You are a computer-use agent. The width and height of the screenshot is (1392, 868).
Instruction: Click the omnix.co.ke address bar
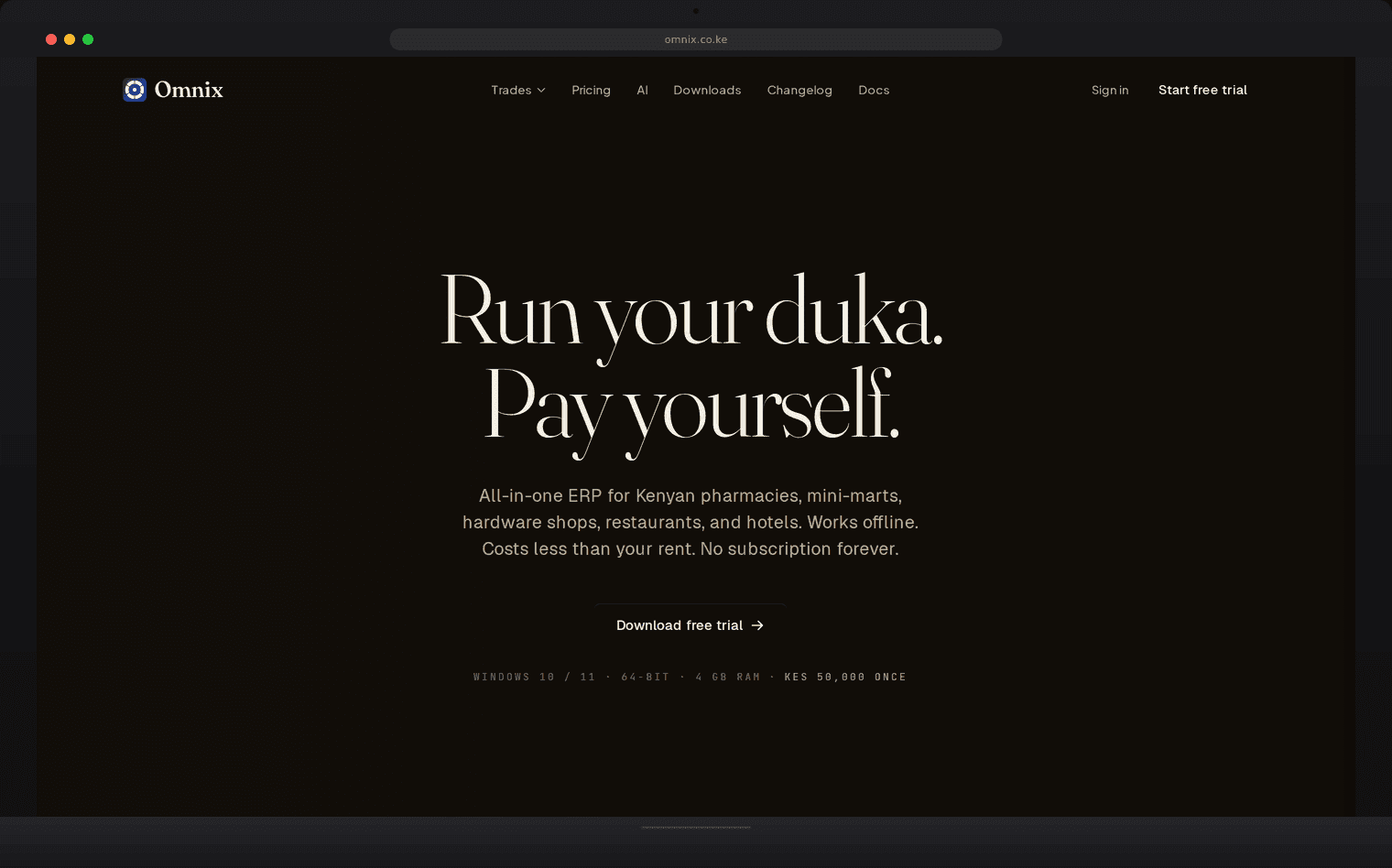point(696,39)
